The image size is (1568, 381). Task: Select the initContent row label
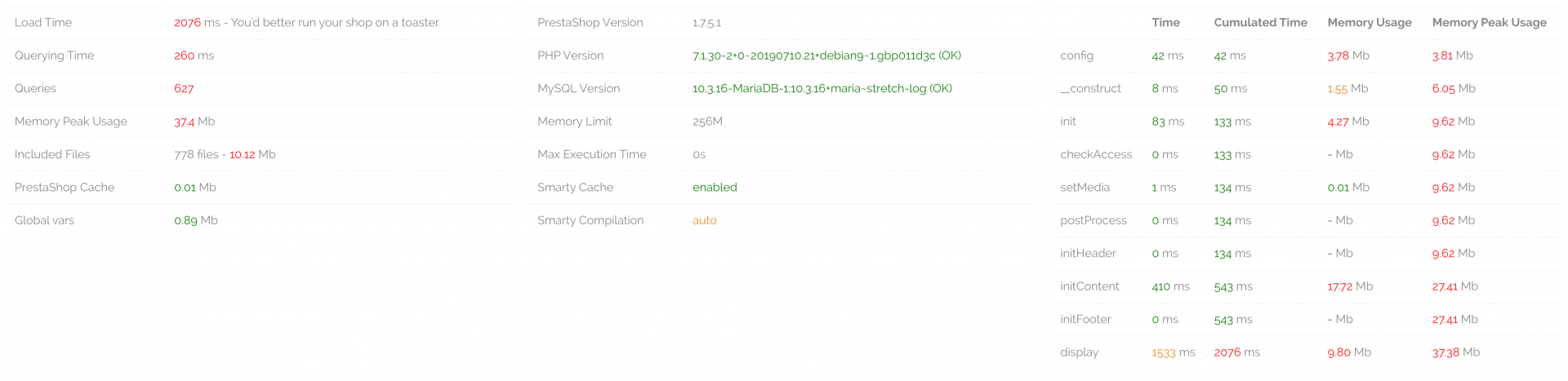[1089, 286]
